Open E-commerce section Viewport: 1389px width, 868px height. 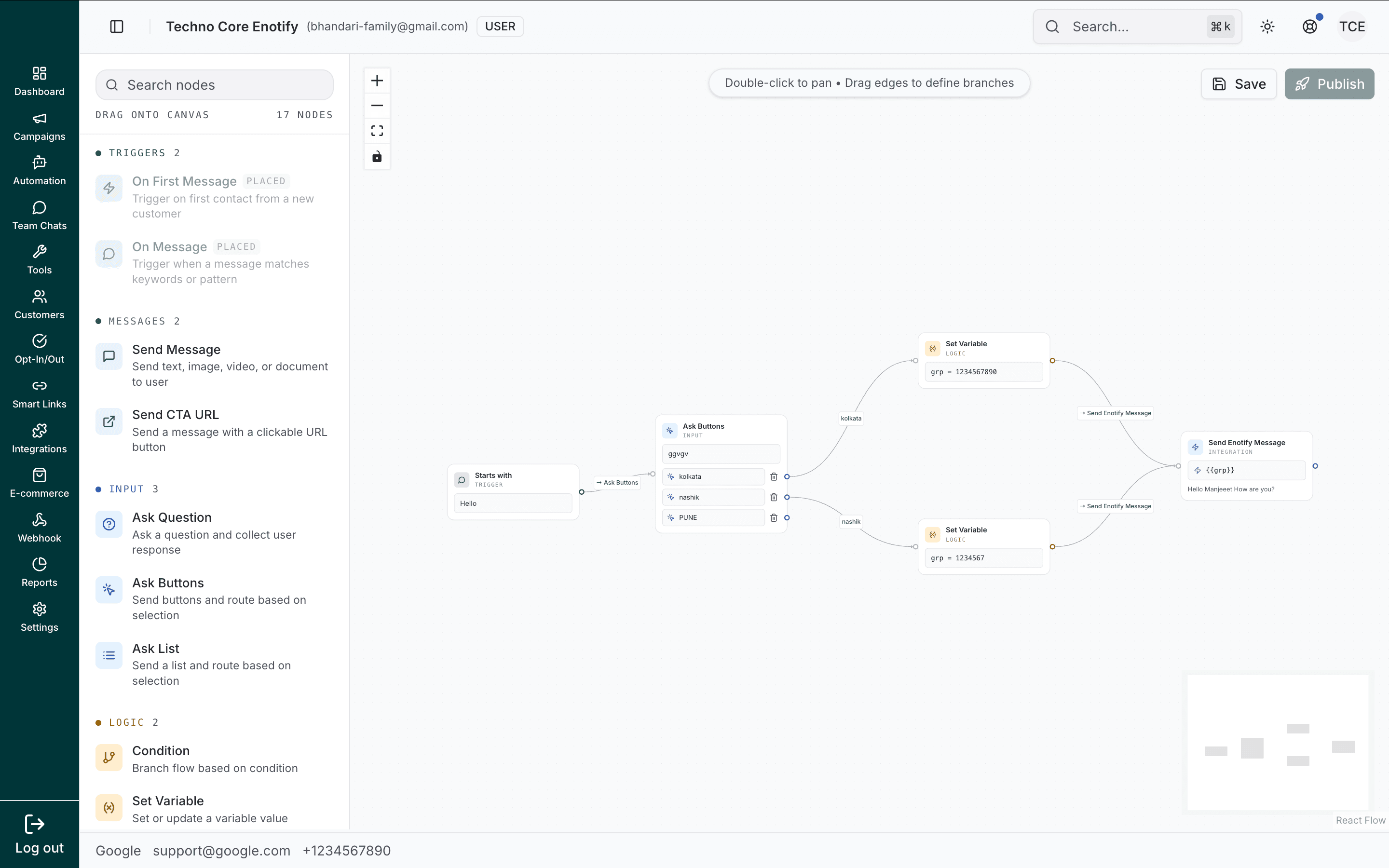pyautogui.click(x=40, y=483)
